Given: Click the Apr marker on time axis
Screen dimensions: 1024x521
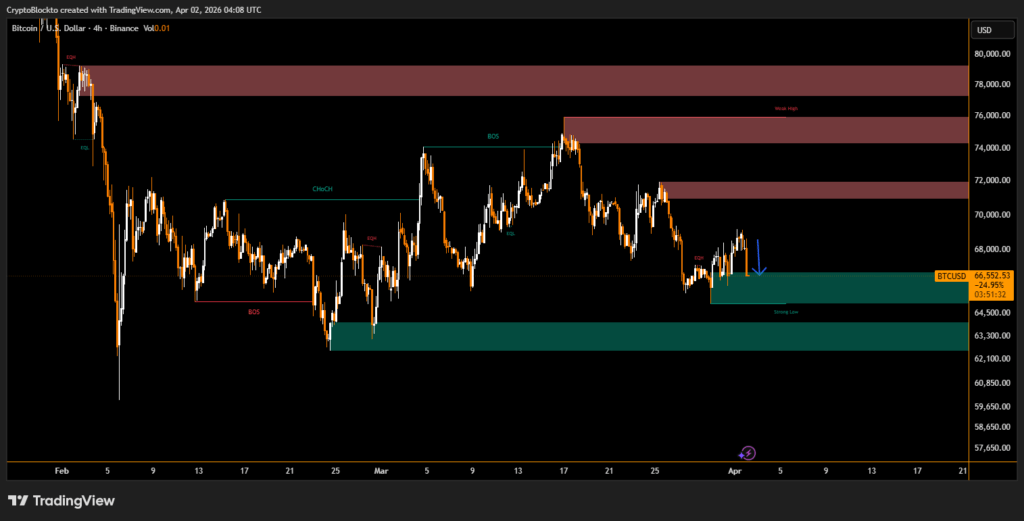Looking at the screenshot, I should coord(735,470).
